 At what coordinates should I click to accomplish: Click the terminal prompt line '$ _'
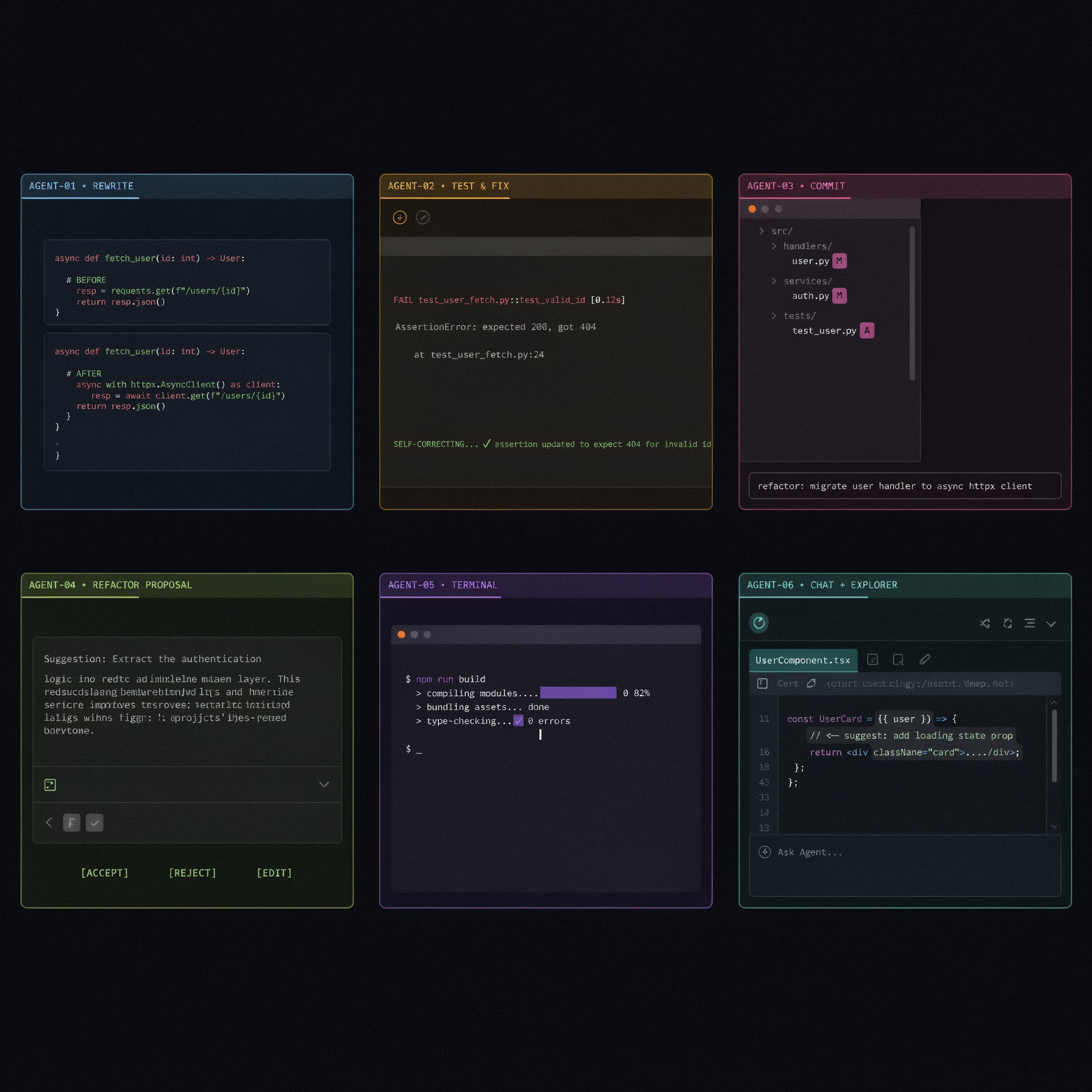(414, 749)
